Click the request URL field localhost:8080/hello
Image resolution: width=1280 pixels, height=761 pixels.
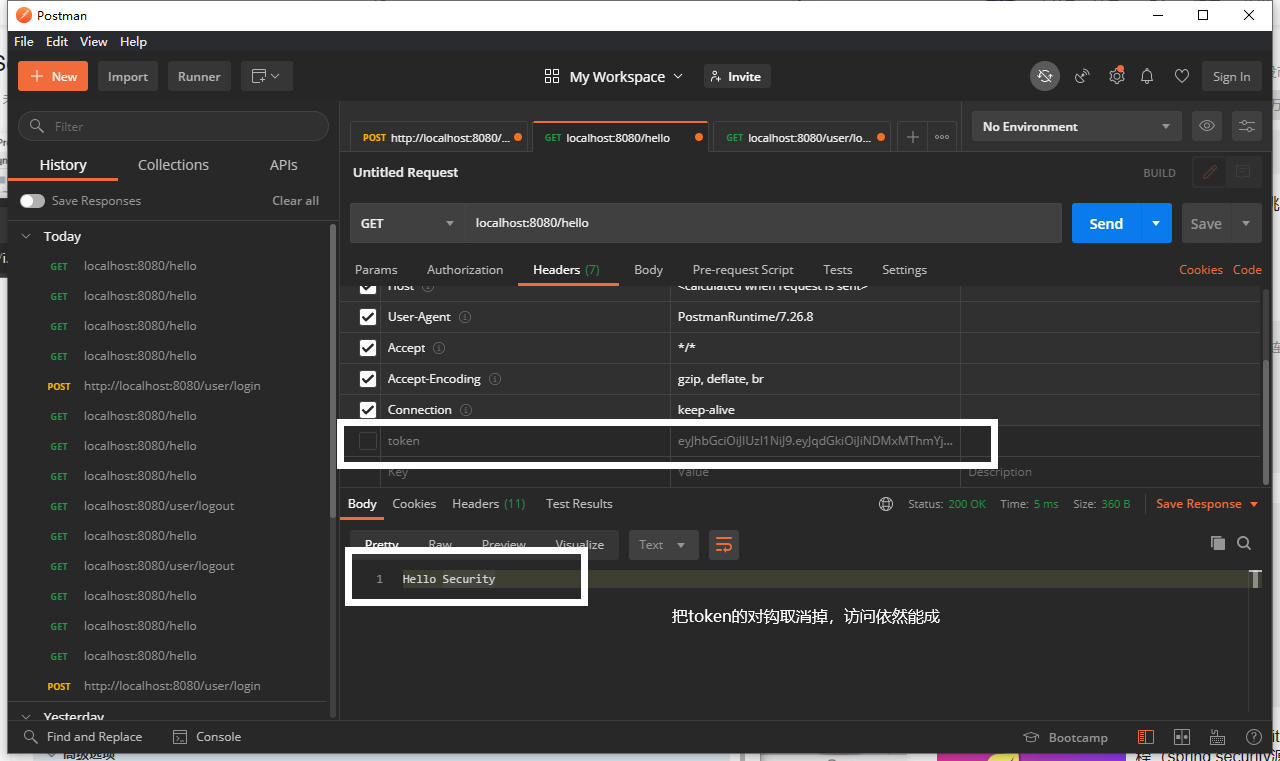(764, 223)
